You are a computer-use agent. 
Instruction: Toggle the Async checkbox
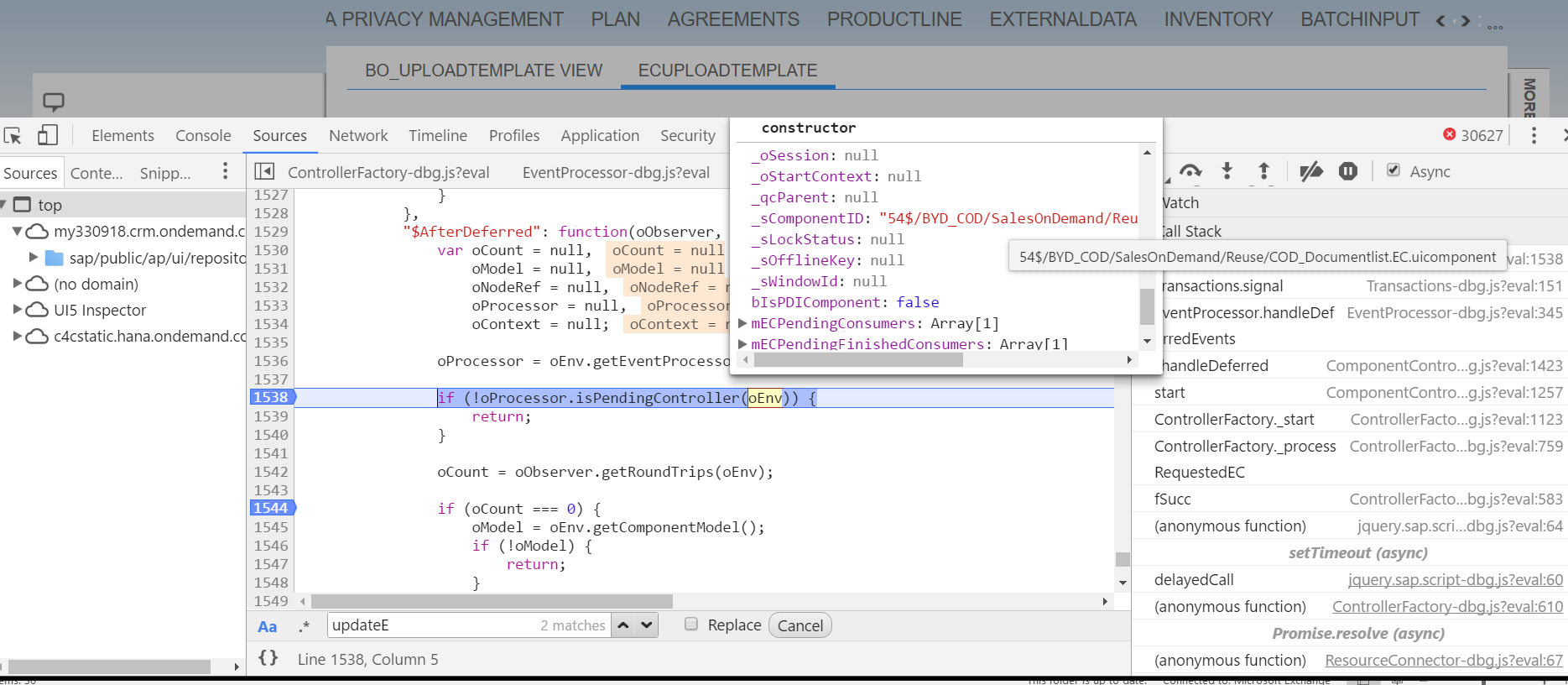1393,170
